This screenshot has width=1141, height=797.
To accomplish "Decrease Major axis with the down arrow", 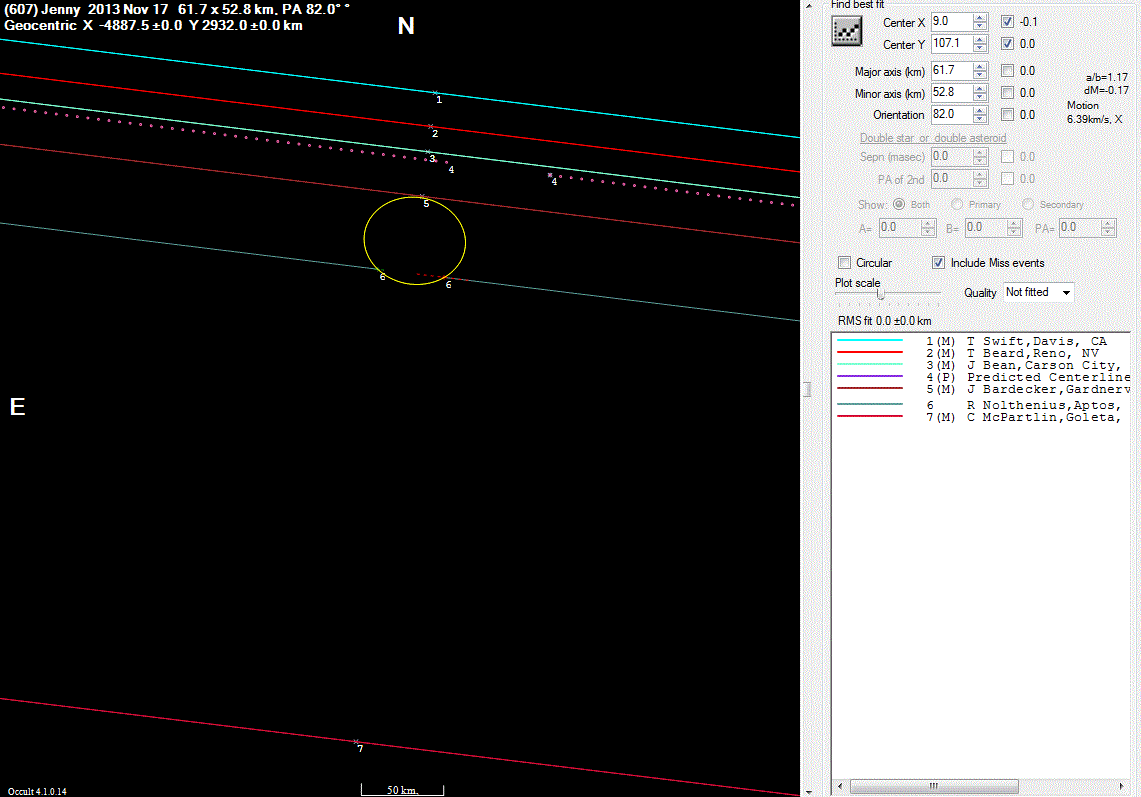I will (980, 76).
